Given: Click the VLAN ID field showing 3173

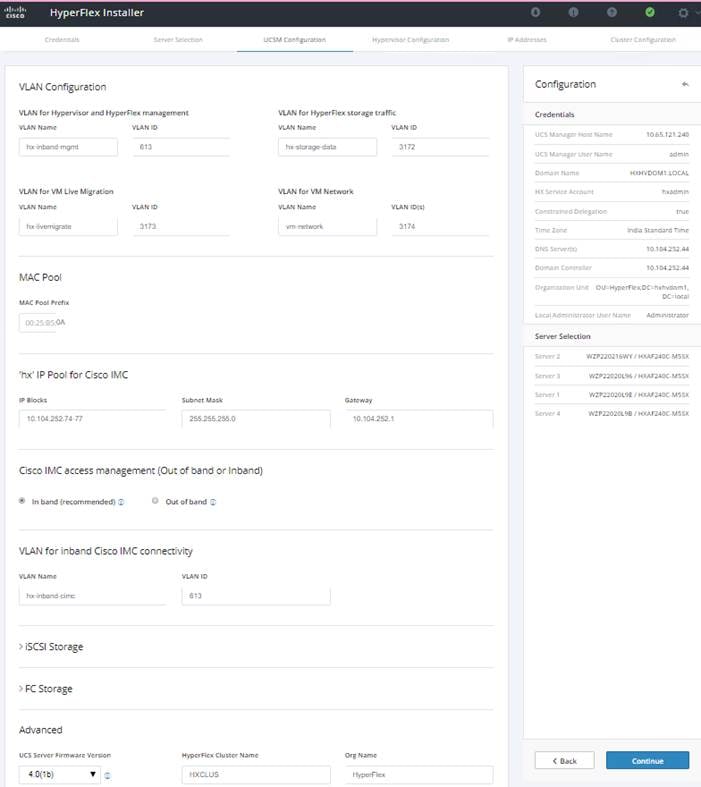Looking at the screenshot, I should click(181, 226).
